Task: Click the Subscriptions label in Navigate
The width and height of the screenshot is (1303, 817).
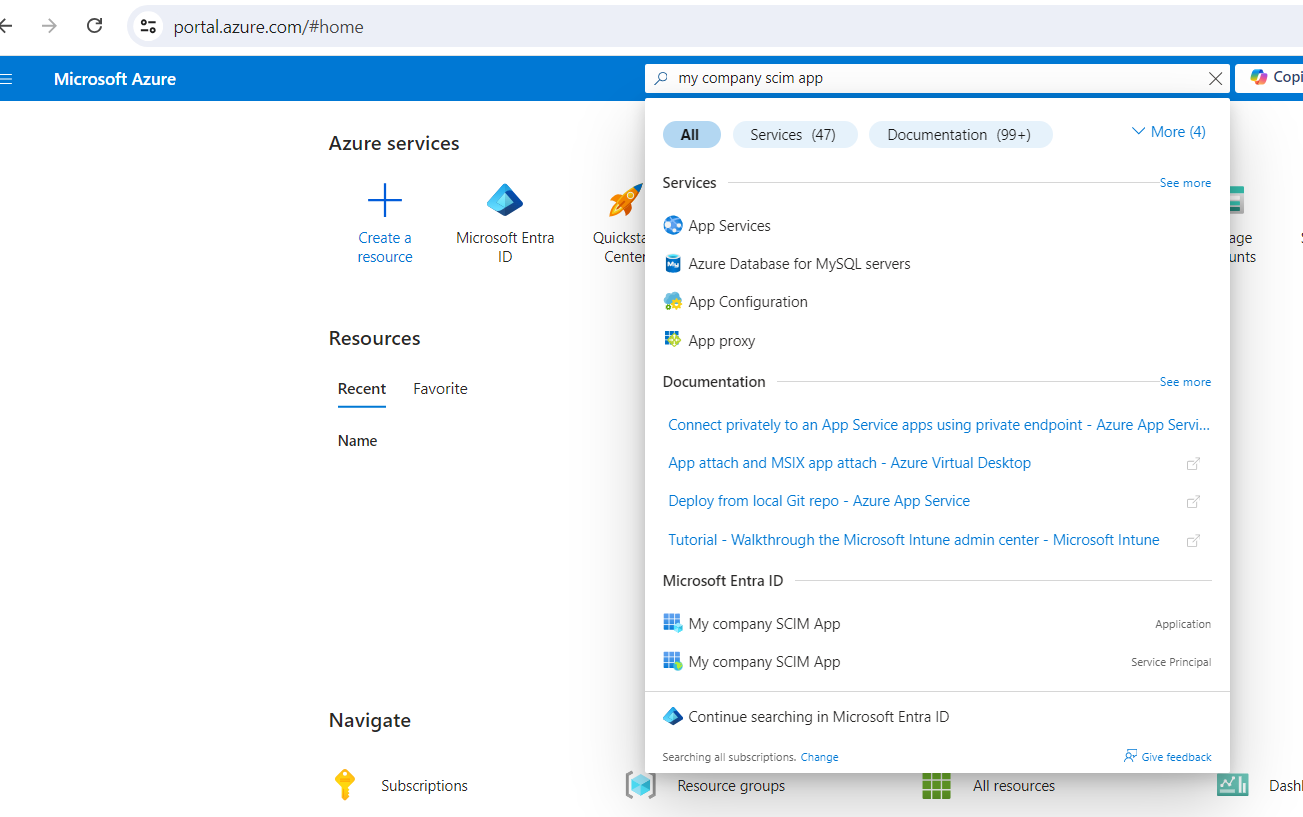Action: point(424,786)
